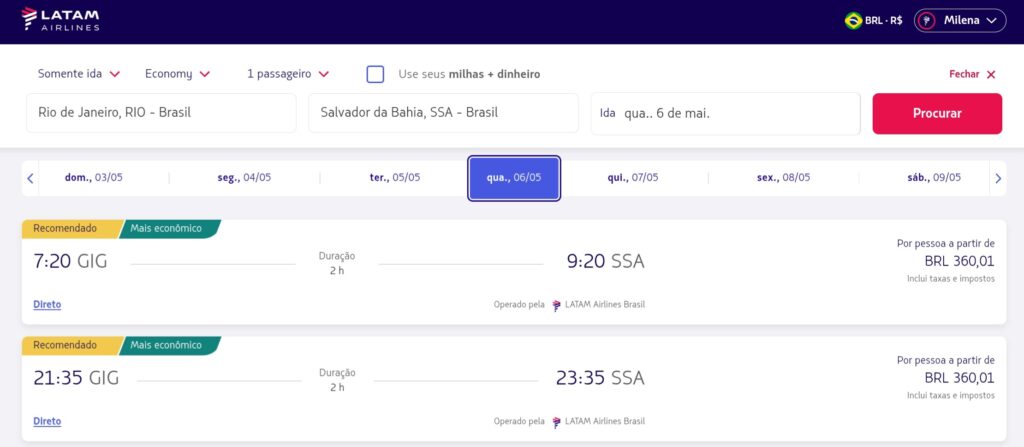Show next dates with right arrow
The image size is (1024, 447).
tap(997, 179)
